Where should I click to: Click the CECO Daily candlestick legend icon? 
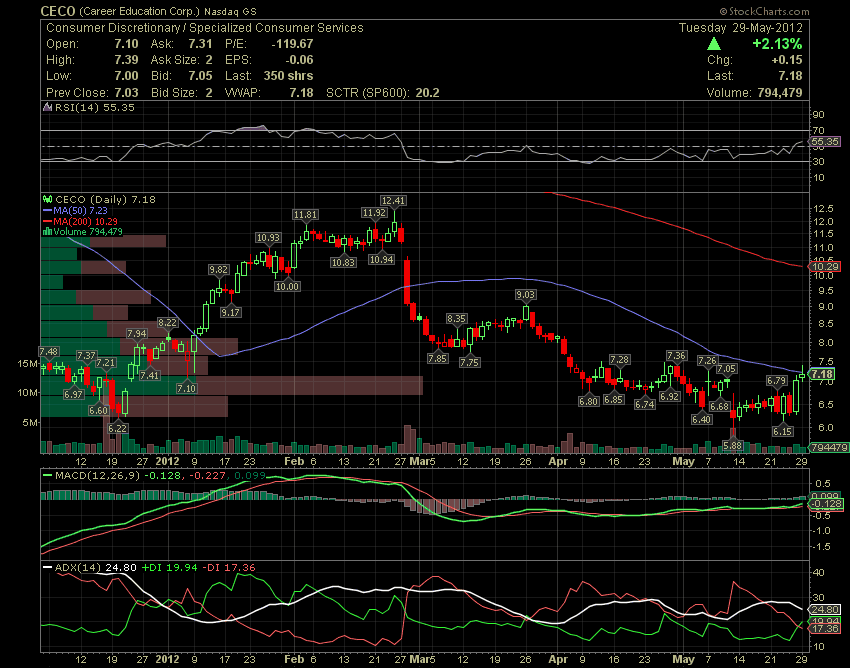click(48, 200)
